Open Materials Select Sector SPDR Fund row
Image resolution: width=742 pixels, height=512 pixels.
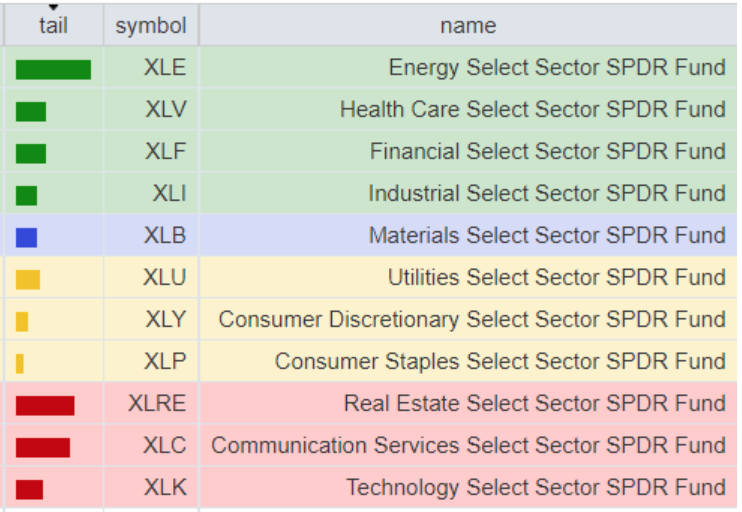(x=547, y=236)
